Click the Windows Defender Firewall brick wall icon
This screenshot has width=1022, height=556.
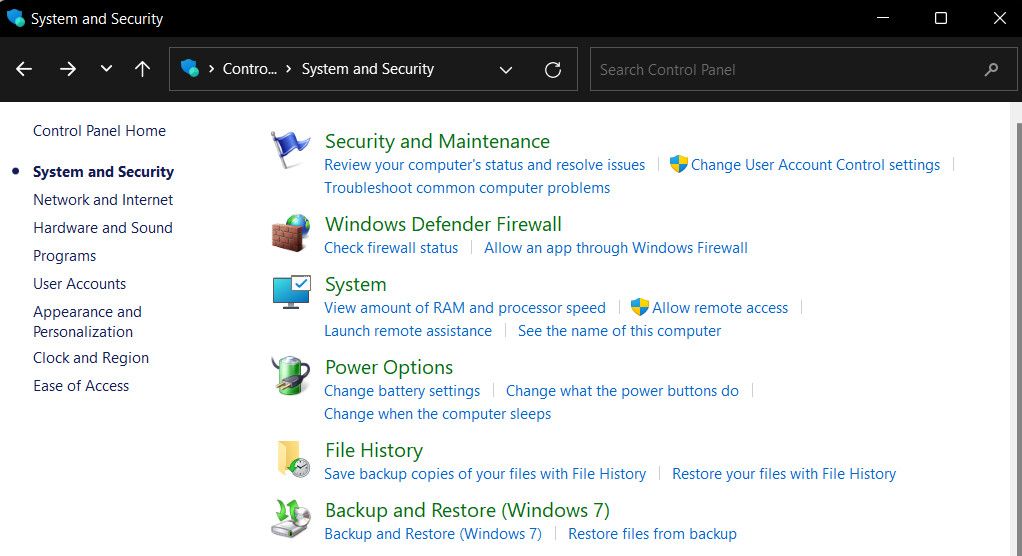pyautogui.click(x=291, y=233)
